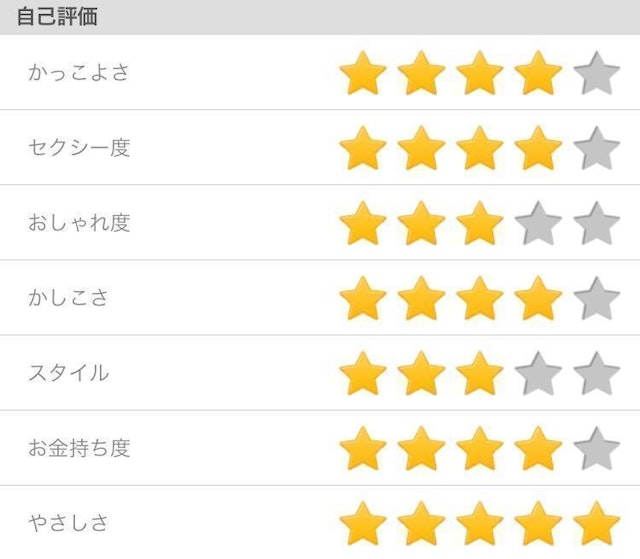Click the fourth gray star for おしゃれ度
Screen dimensions: 640x559
click(539, 223)
